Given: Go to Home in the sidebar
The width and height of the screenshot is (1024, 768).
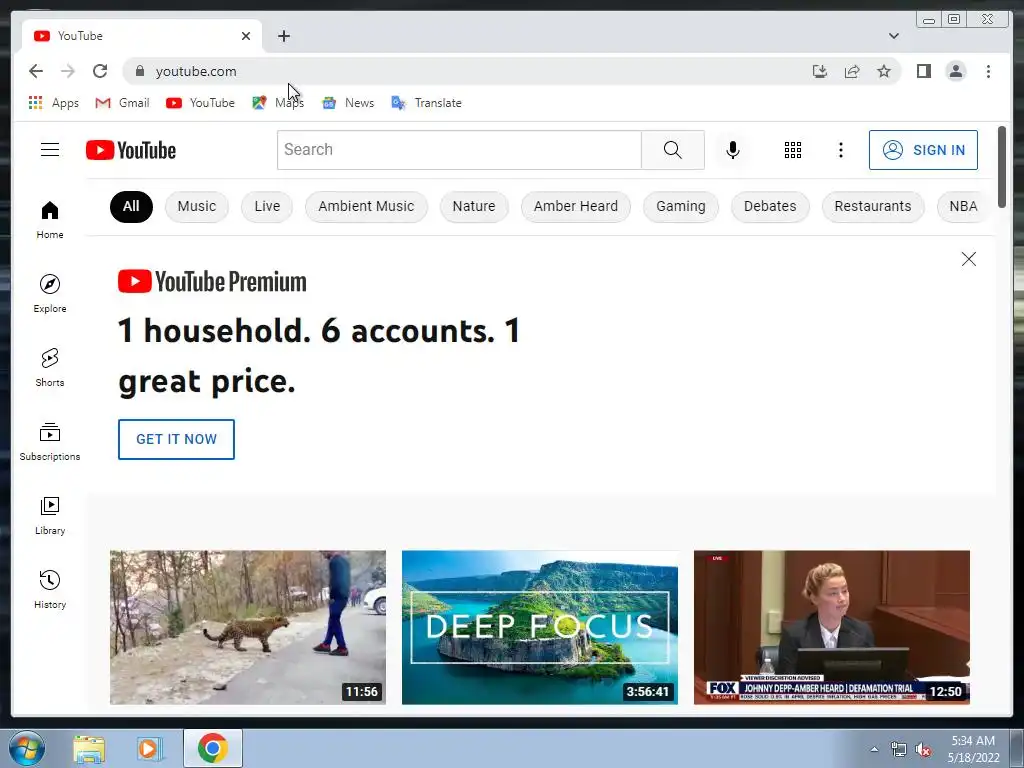Looking at the screenshot, I should [50, 220].
